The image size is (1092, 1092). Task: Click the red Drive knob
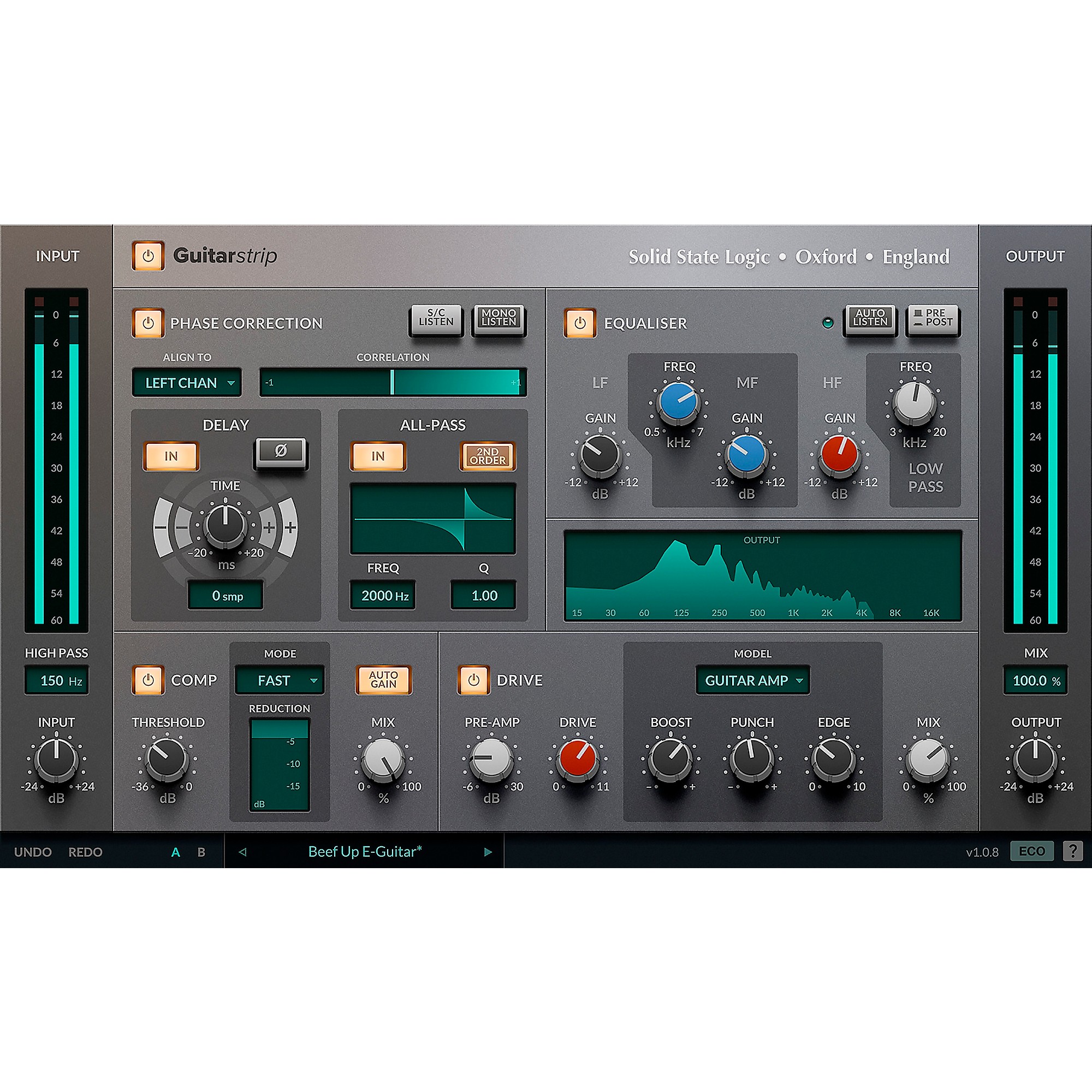577,758
